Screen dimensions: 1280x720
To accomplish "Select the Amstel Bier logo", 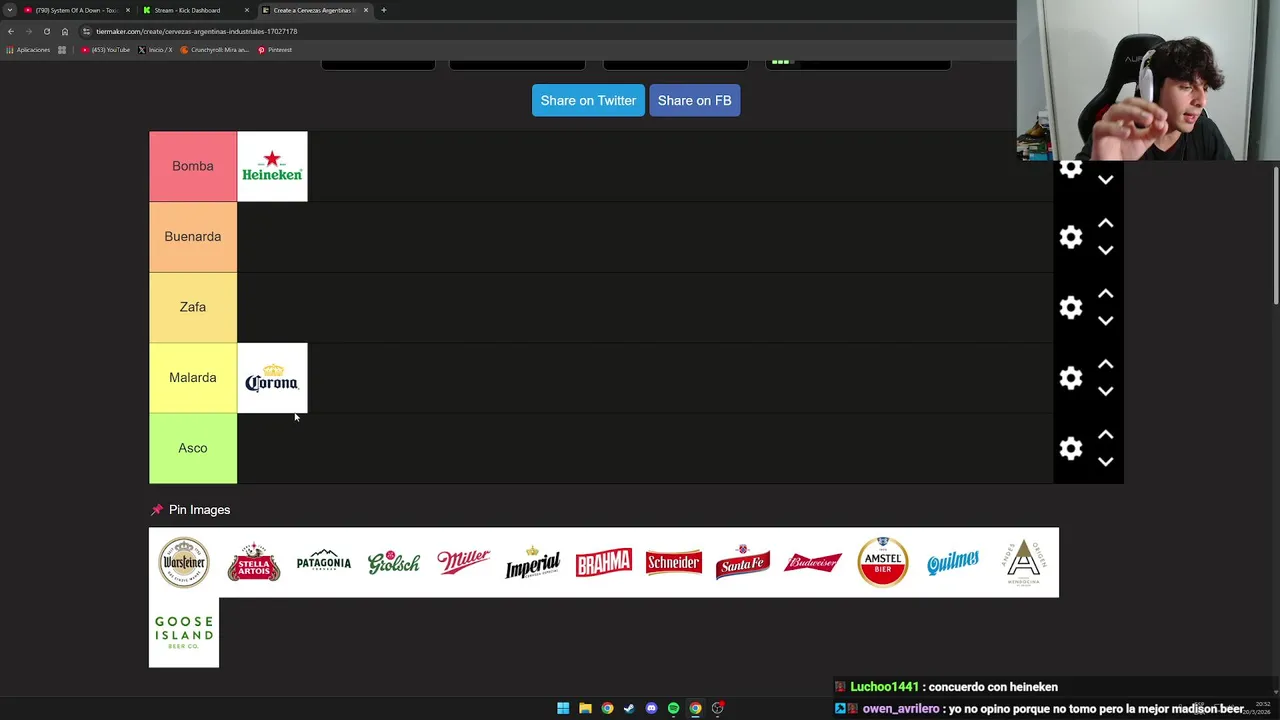I will (883, 562).
